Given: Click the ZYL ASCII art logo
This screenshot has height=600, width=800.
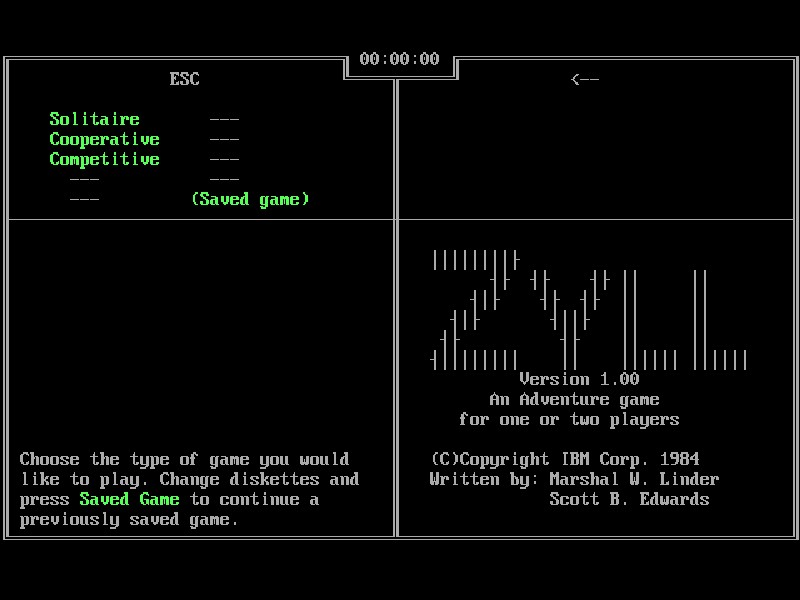Looking at the screenshot, I should tap(589, 309).
